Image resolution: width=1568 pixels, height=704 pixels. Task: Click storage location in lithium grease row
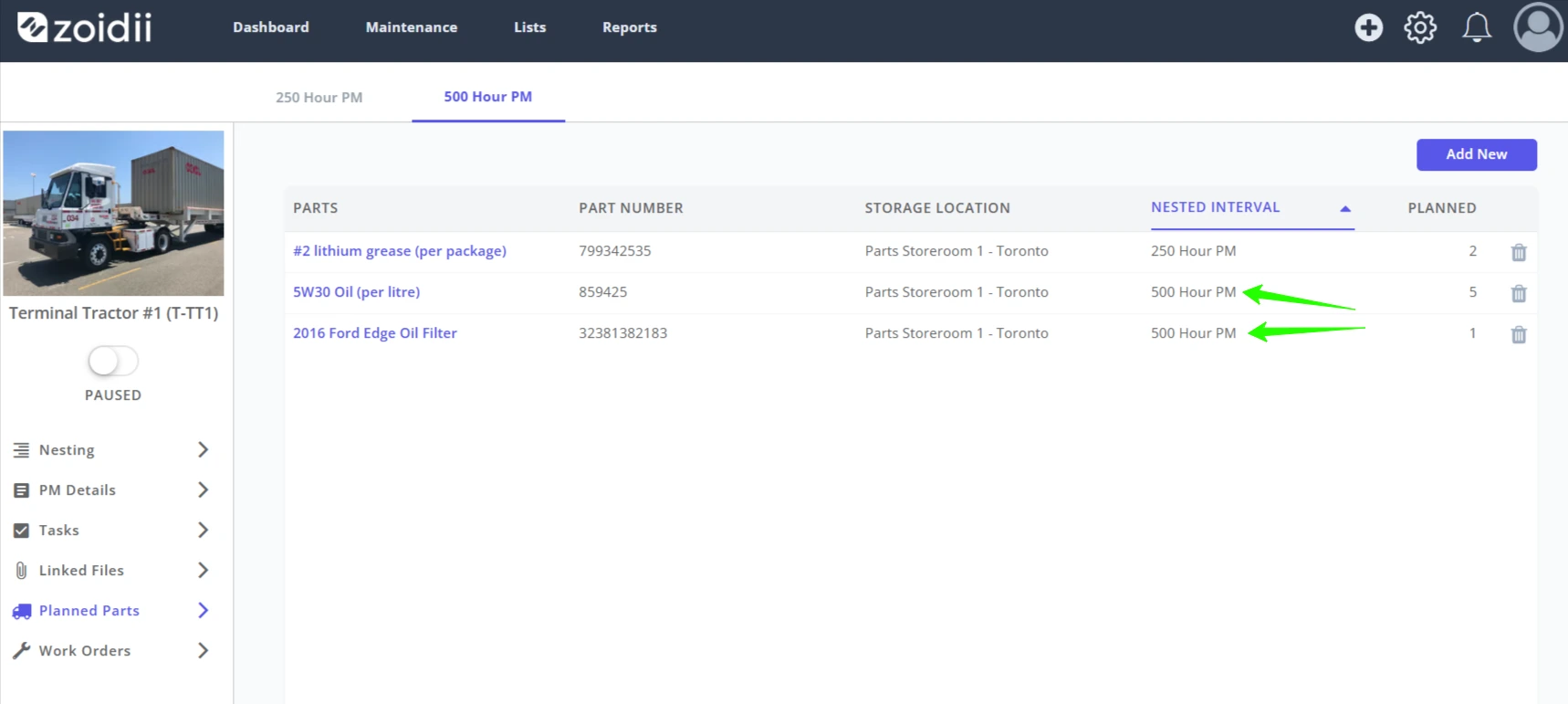point(956,250)
